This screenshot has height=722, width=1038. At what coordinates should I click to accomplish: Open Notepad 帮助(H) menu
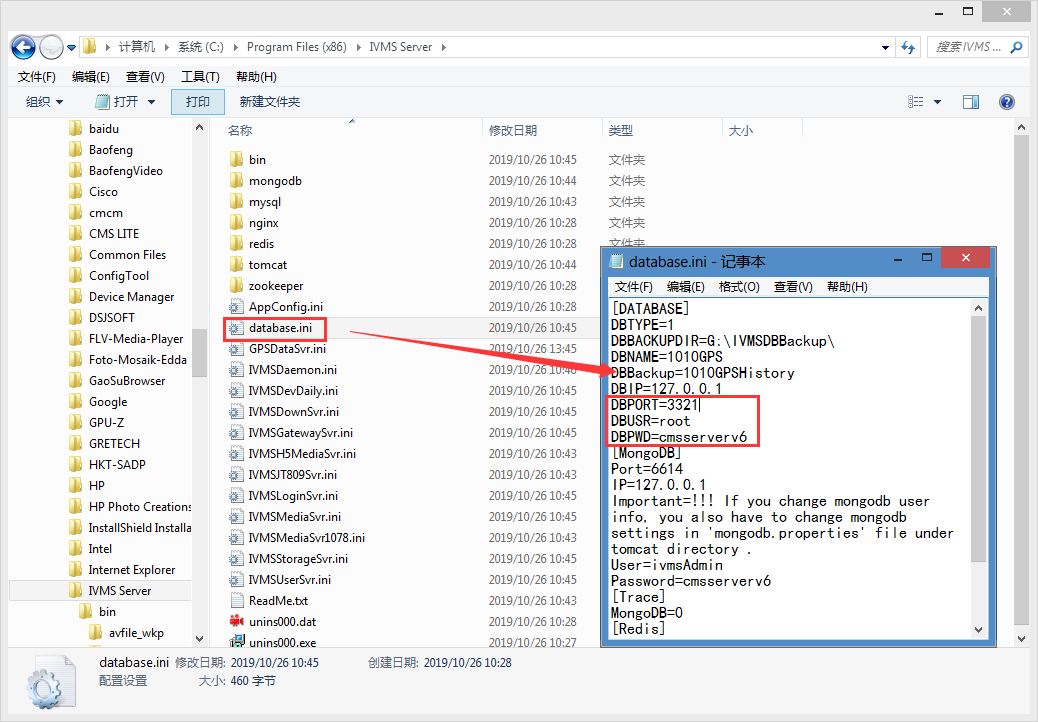tap(847, 287)
